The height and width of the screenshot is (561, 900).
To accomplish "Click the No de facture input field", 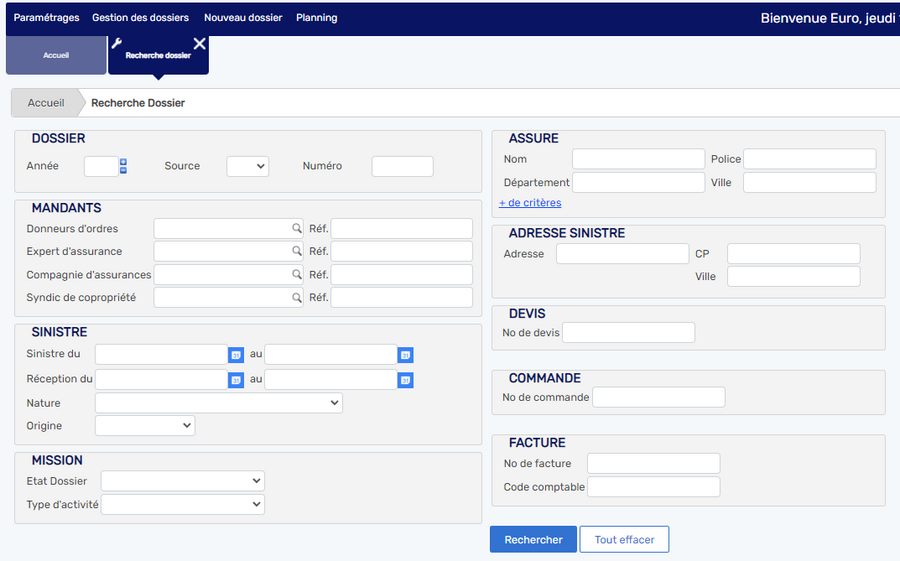I will (653, 463).
